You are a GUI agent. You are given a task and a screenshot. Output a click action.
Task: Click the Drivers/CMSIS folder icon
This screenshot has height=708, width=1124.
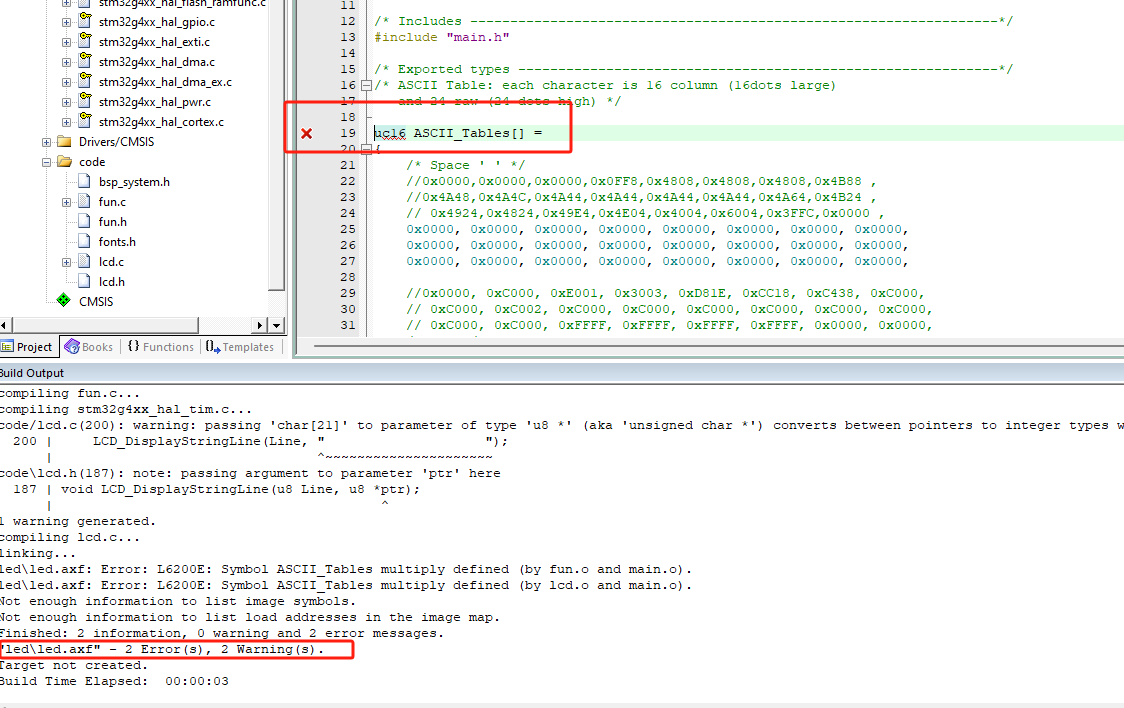click(62, 141)
